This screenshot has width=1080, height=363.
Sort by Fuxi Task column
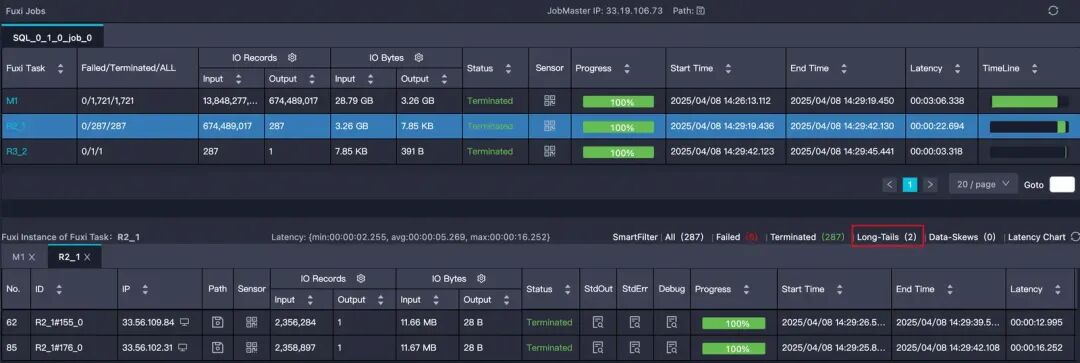(61, 68)
